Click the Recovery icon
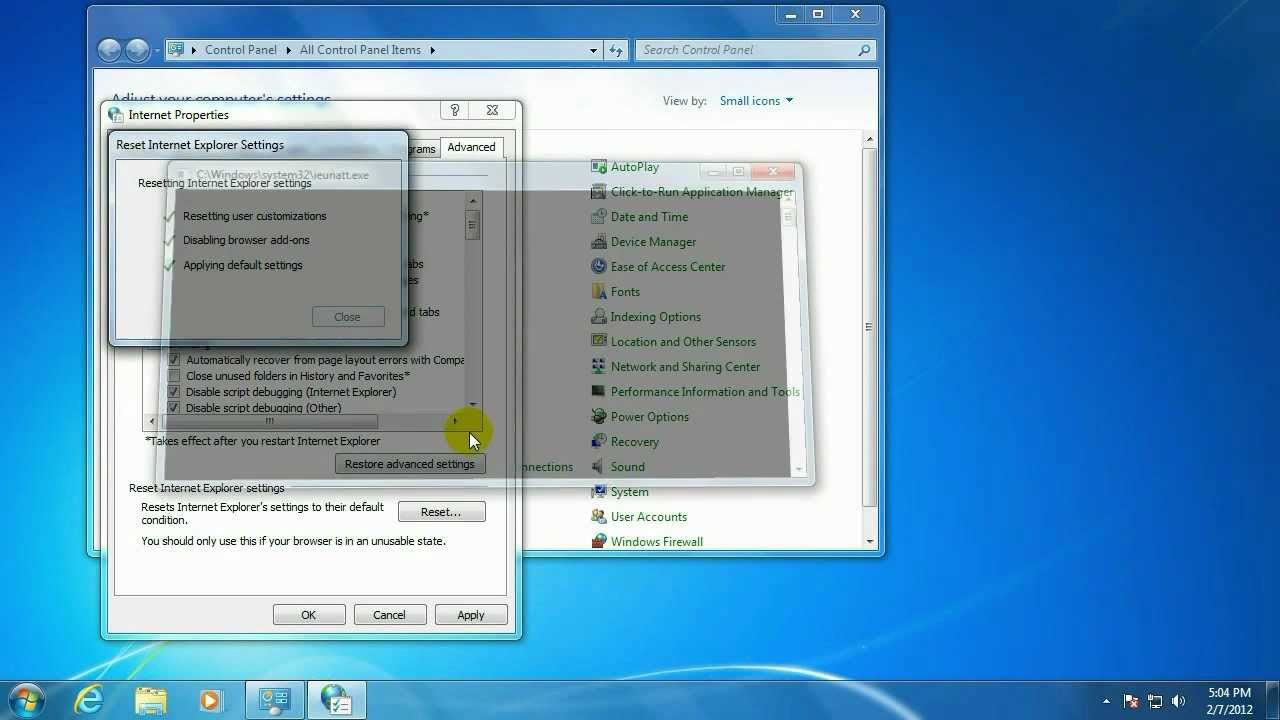 tap(599, 442)
